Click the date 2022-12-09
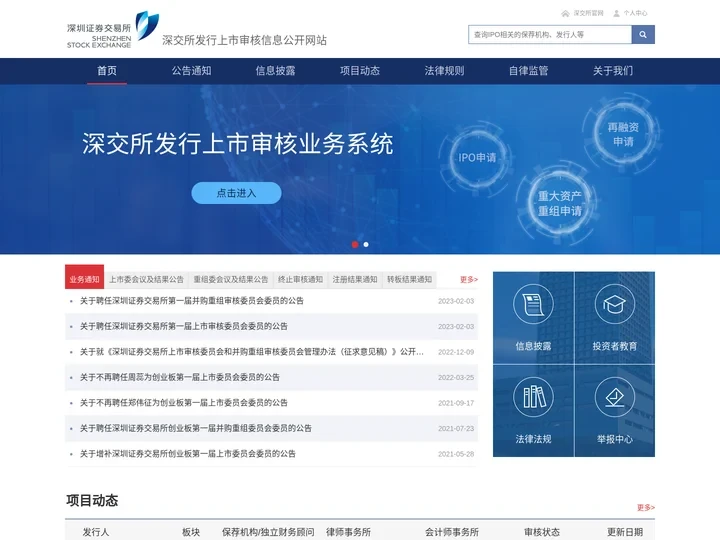Image resolution: width=720 pixels, height=540 pixels. (x=456, y=352)
